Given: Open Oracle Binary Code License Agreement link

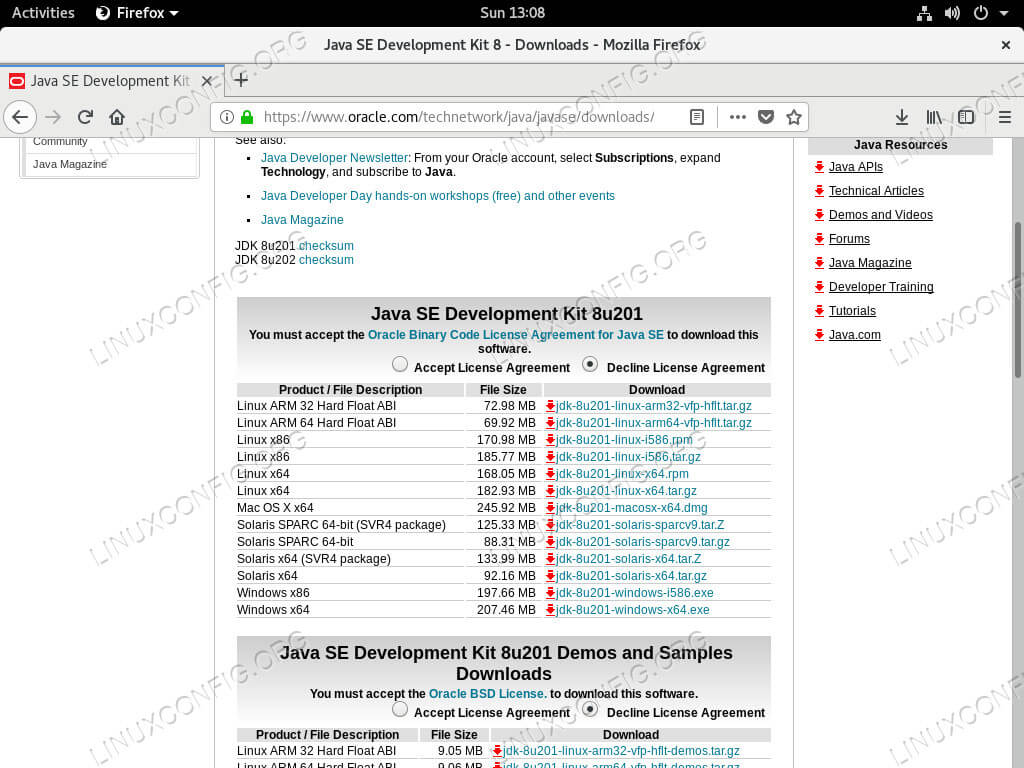Looking at the screenshot, I should 516,335.
